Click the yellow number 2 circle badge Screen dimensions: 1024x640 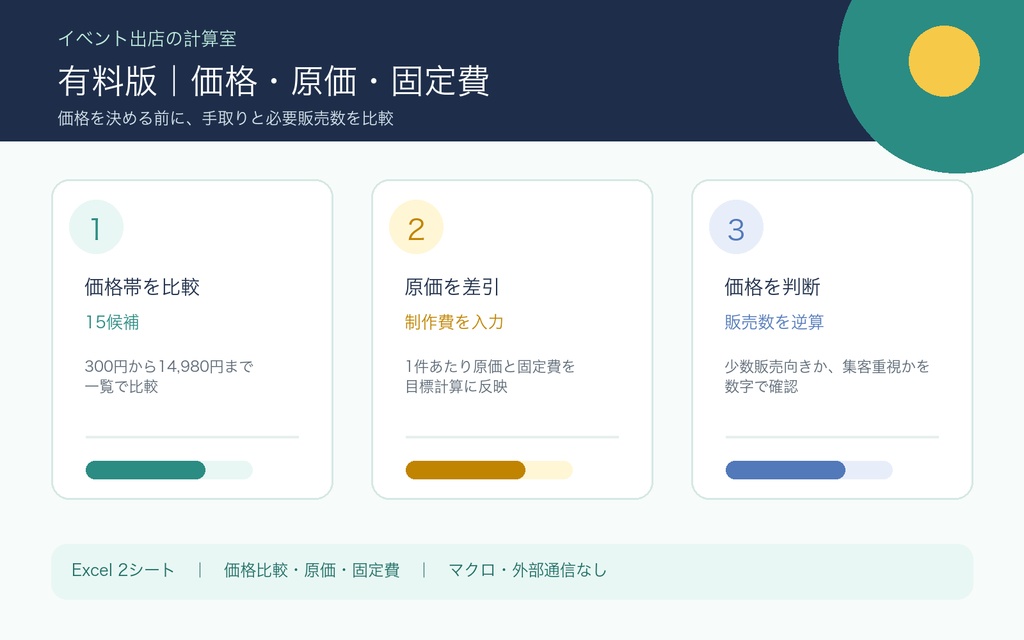[416, 227]
